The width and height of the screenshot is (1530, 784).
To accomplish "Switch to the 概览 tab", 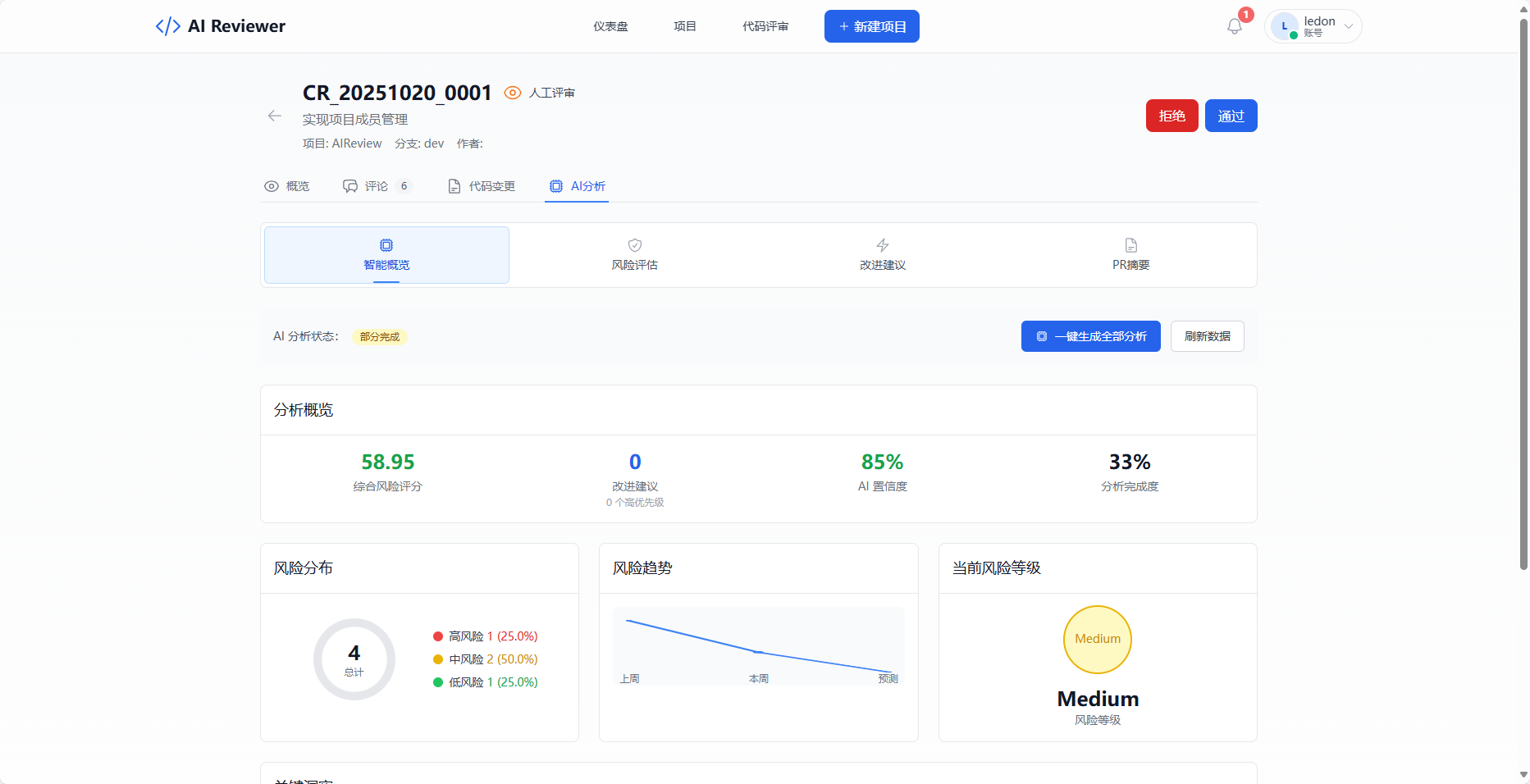I will 287,186.
